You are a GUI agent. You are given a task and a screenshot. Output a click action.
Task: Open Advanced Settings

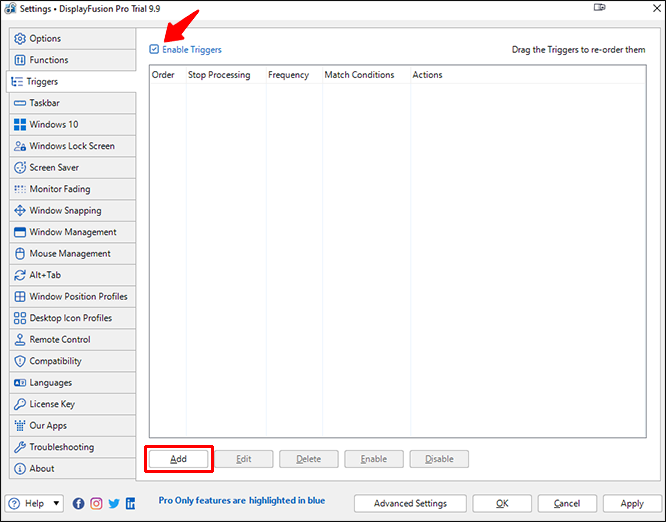pos(410,504)
